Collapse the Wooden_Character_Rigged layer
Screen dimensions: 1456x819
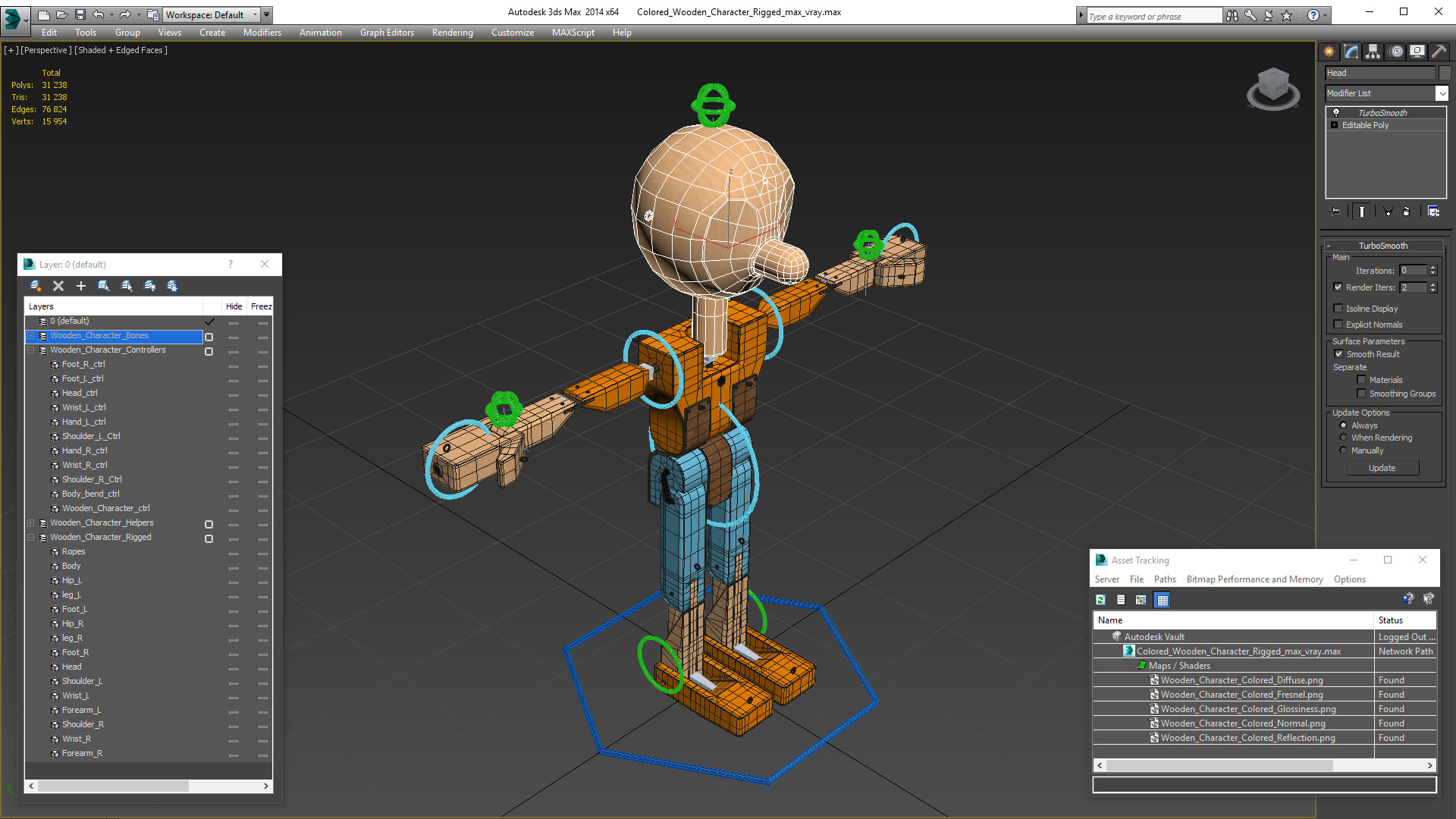31,538
